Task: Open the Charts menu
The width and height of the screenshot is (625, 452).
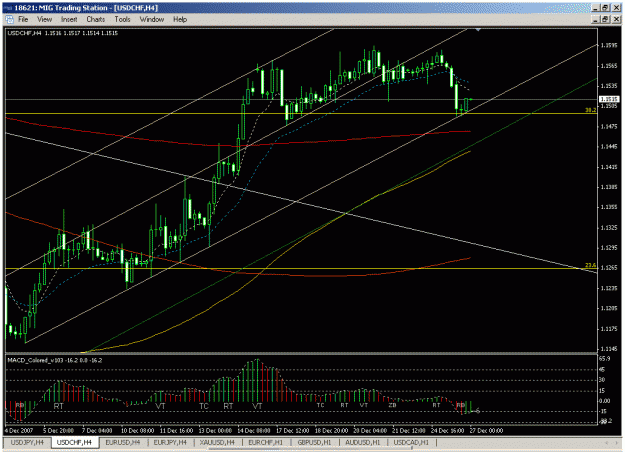Action: tap(96, 19)
